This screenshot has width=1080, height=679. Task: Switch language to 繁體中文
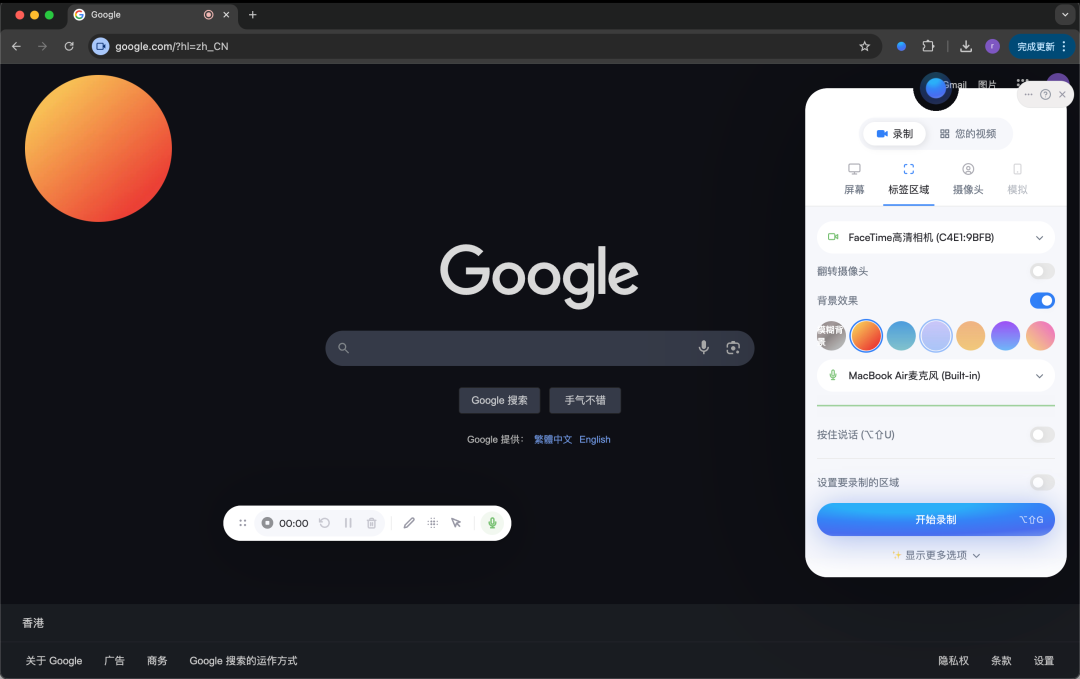tap(553, 439)
